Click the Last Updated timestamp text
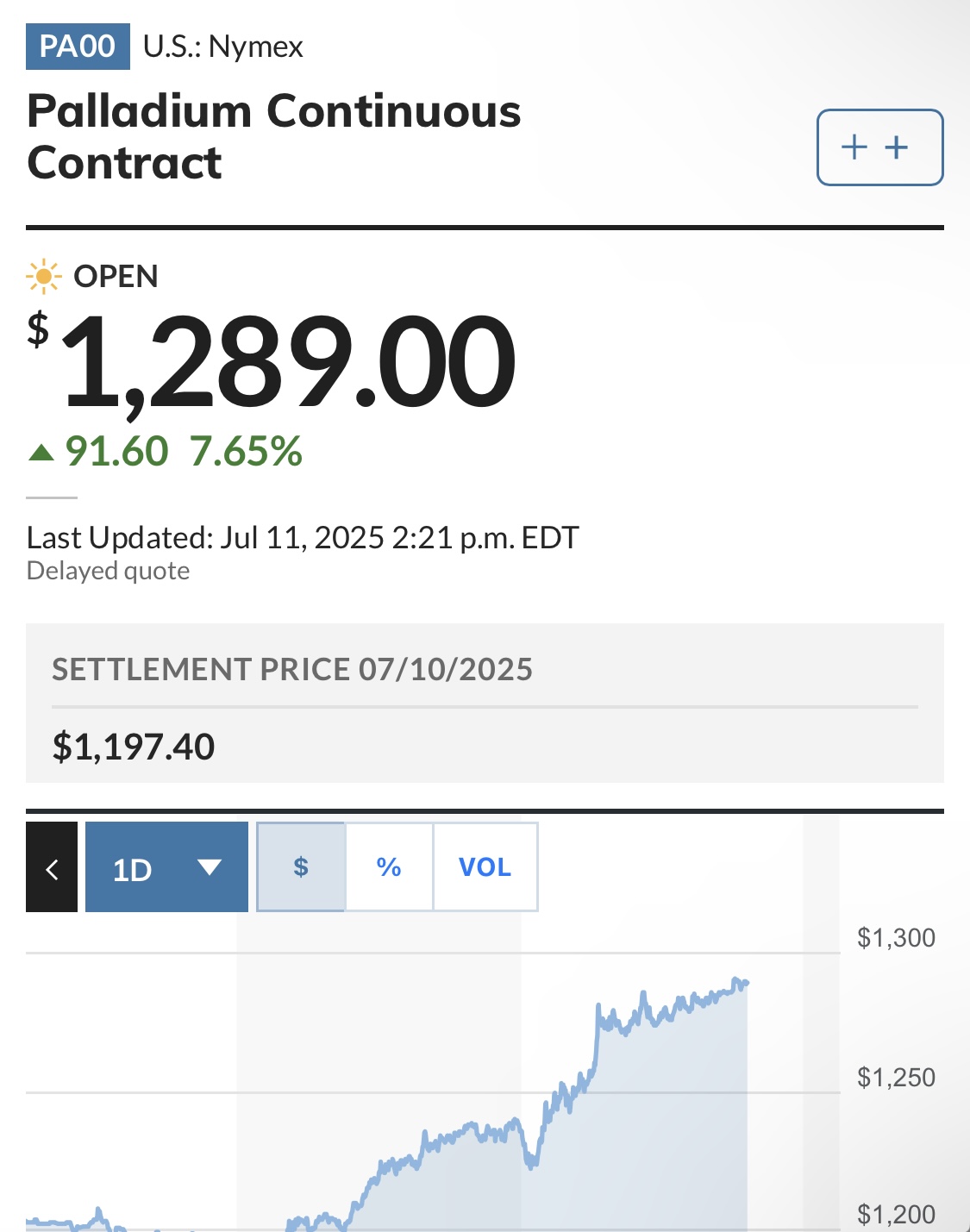The width and height of the screenshot is (970, 1232). pos(303,538)
